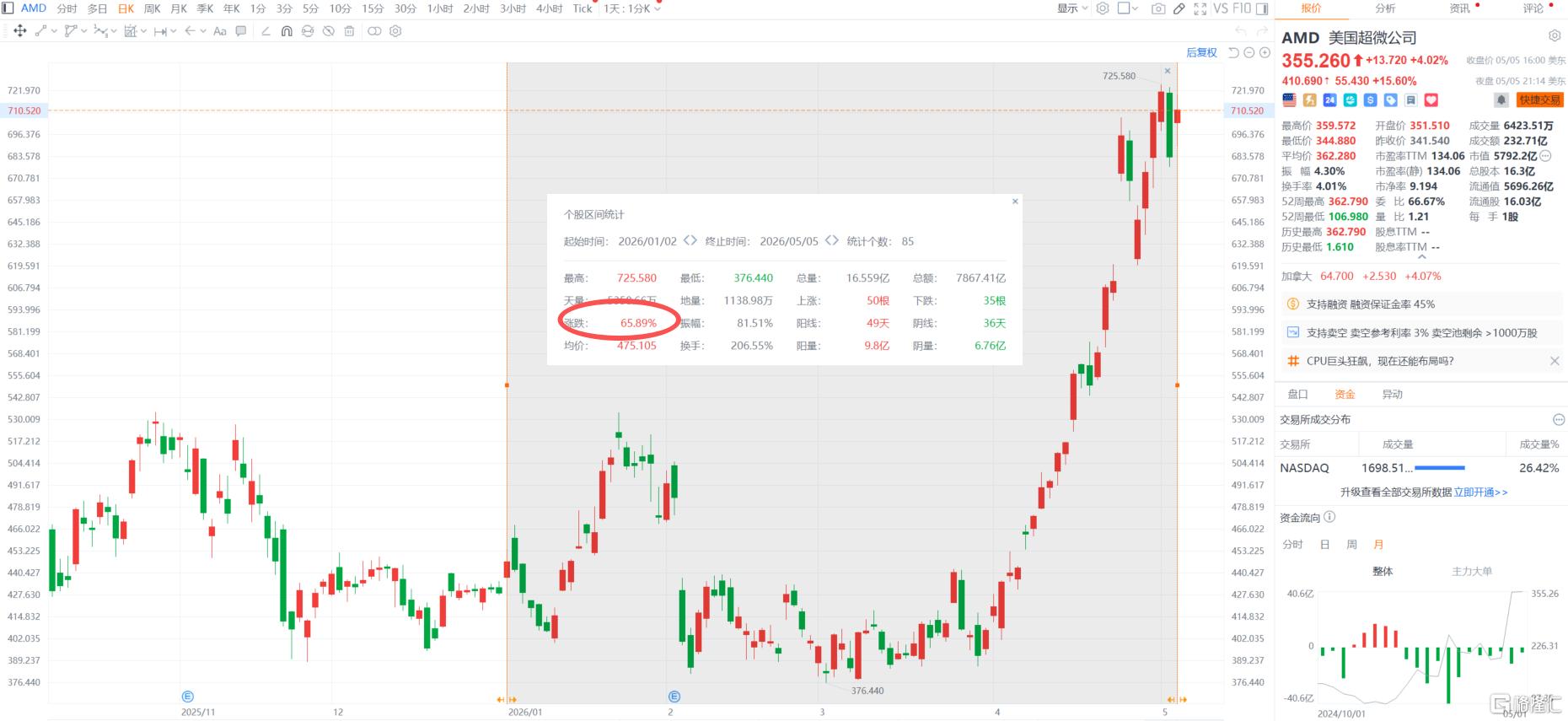Expand the polyline tool options arrow
The image size is (1568, 721).
point(84,31)
